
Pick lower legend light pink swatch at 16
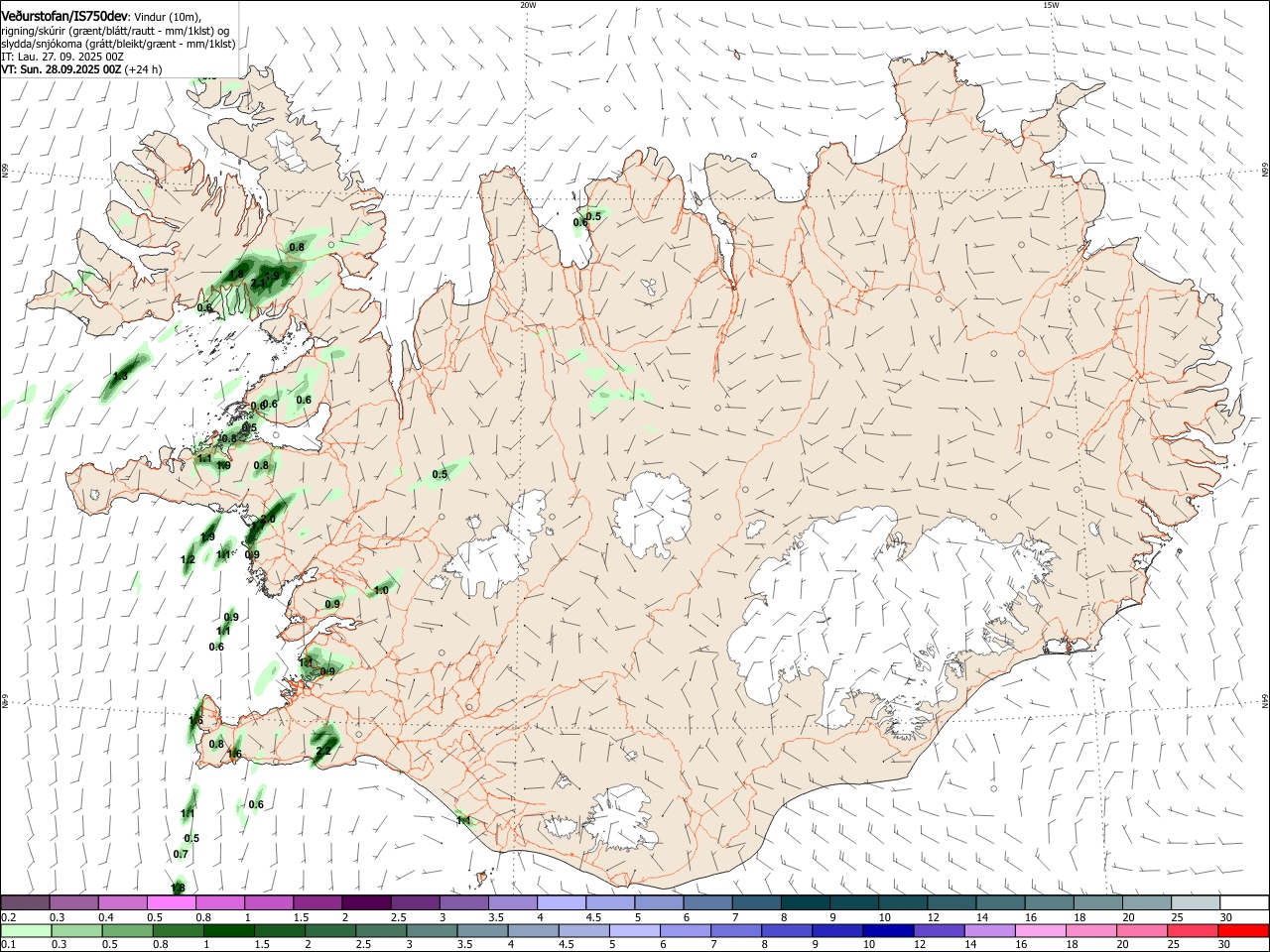point(1039,930)
